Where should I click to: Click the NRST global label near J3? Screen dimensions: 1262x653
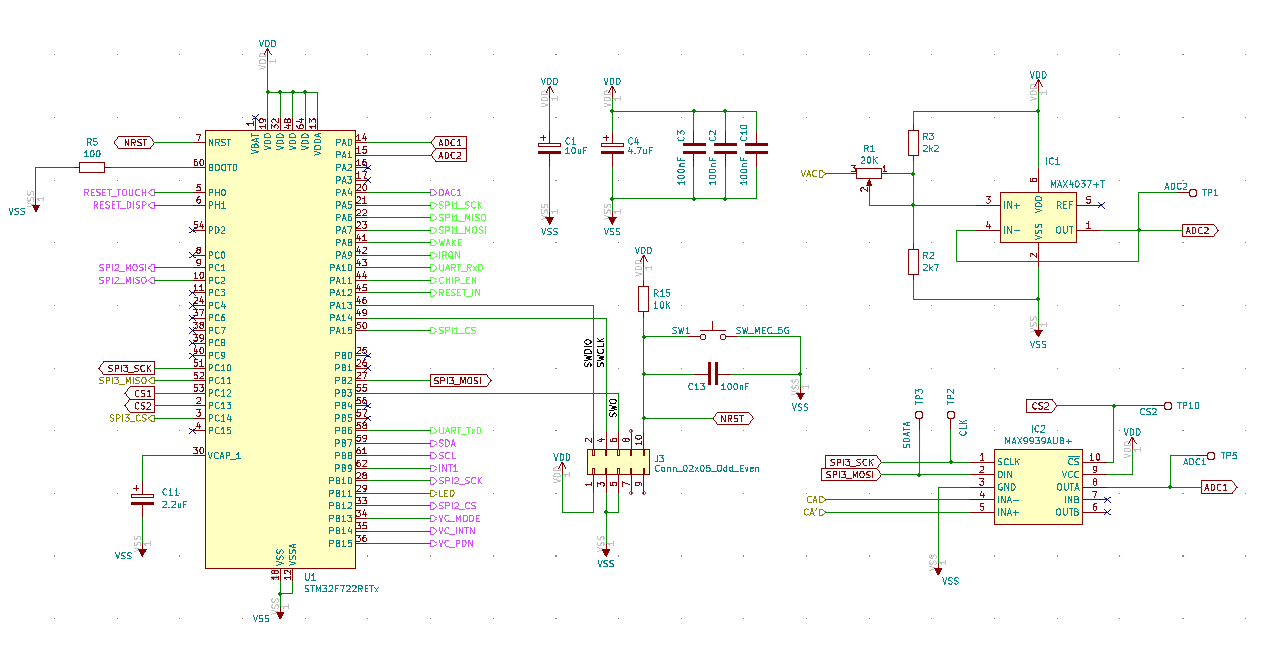(733, 418)
